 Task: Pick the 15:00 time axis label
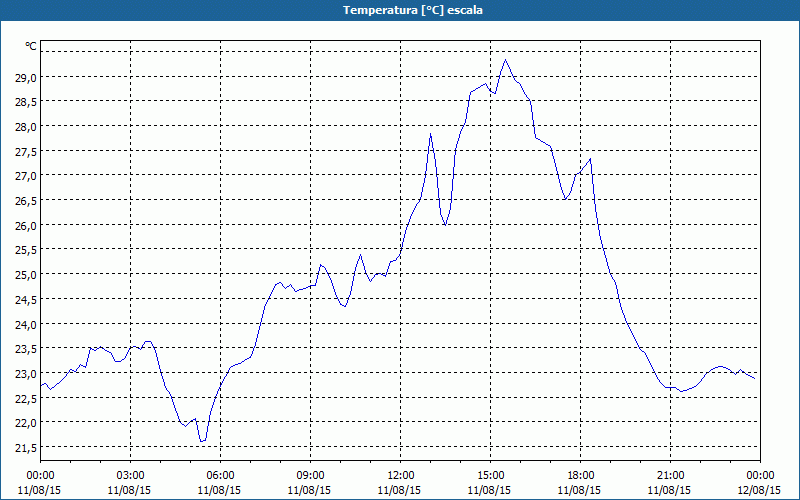tap(490, 476)
